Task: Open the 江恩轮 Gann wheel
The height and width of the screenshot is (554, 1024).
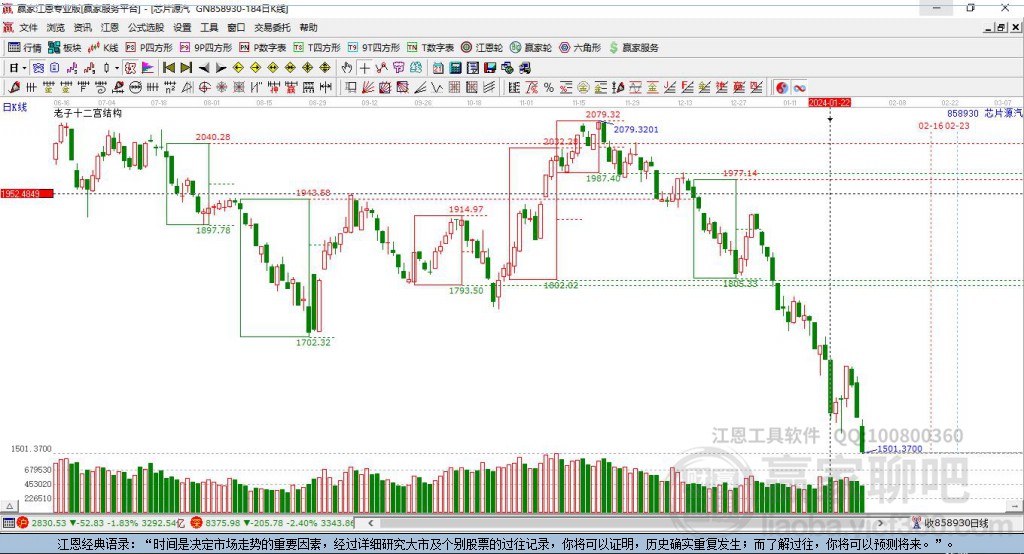Action: pos(482,48)
